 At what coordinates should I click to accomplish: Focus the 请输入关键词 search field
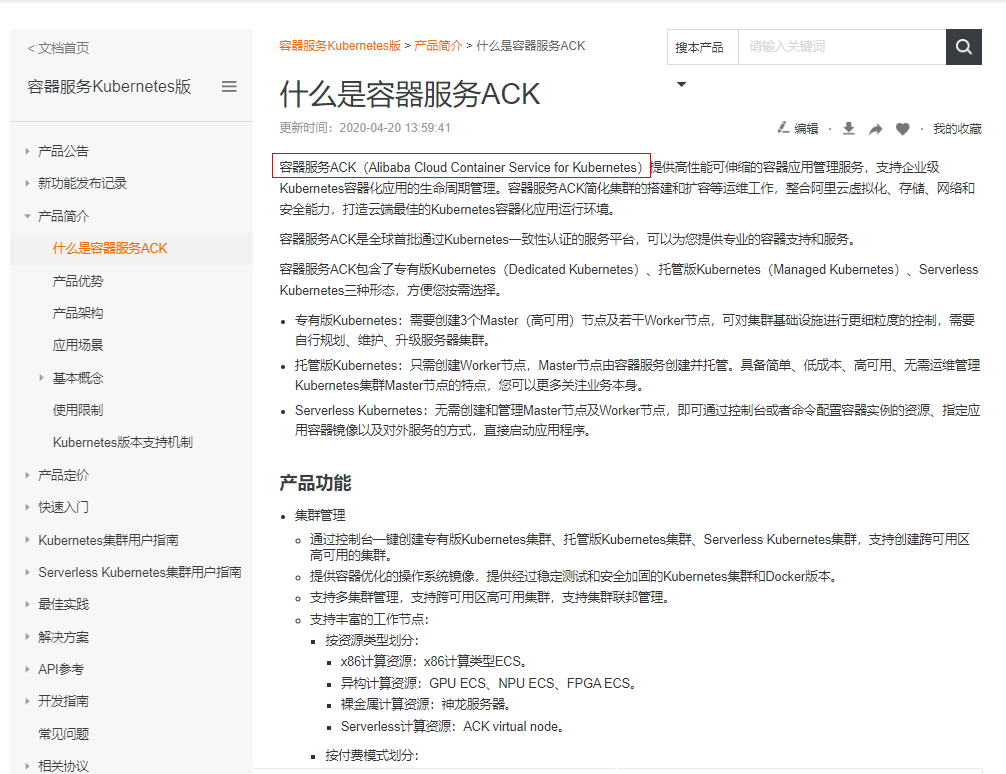tap(842, 47)
